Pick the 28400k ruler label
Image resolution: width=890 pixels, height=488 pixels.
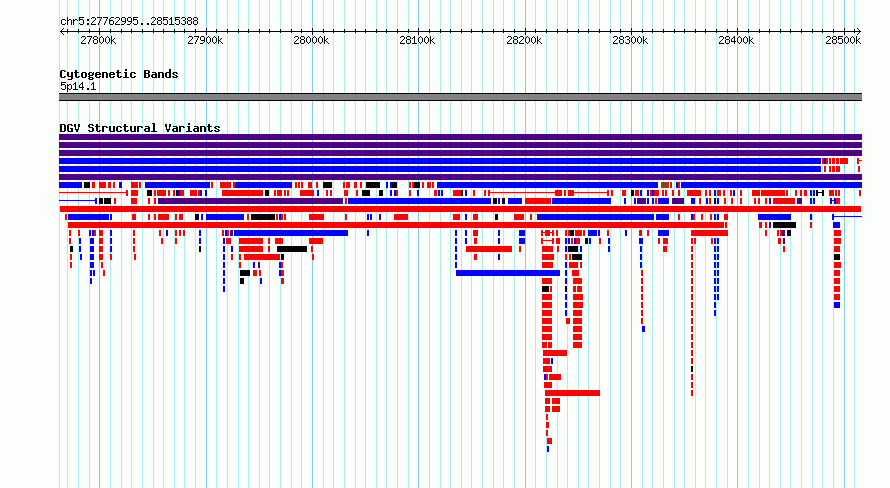[x=736, y=40]
